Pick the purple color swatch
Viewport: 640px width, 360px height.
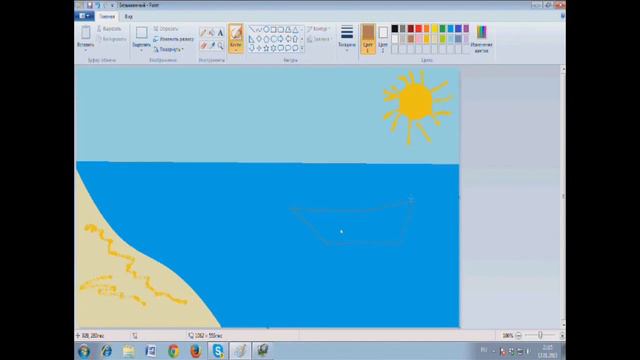coord(466,29)
